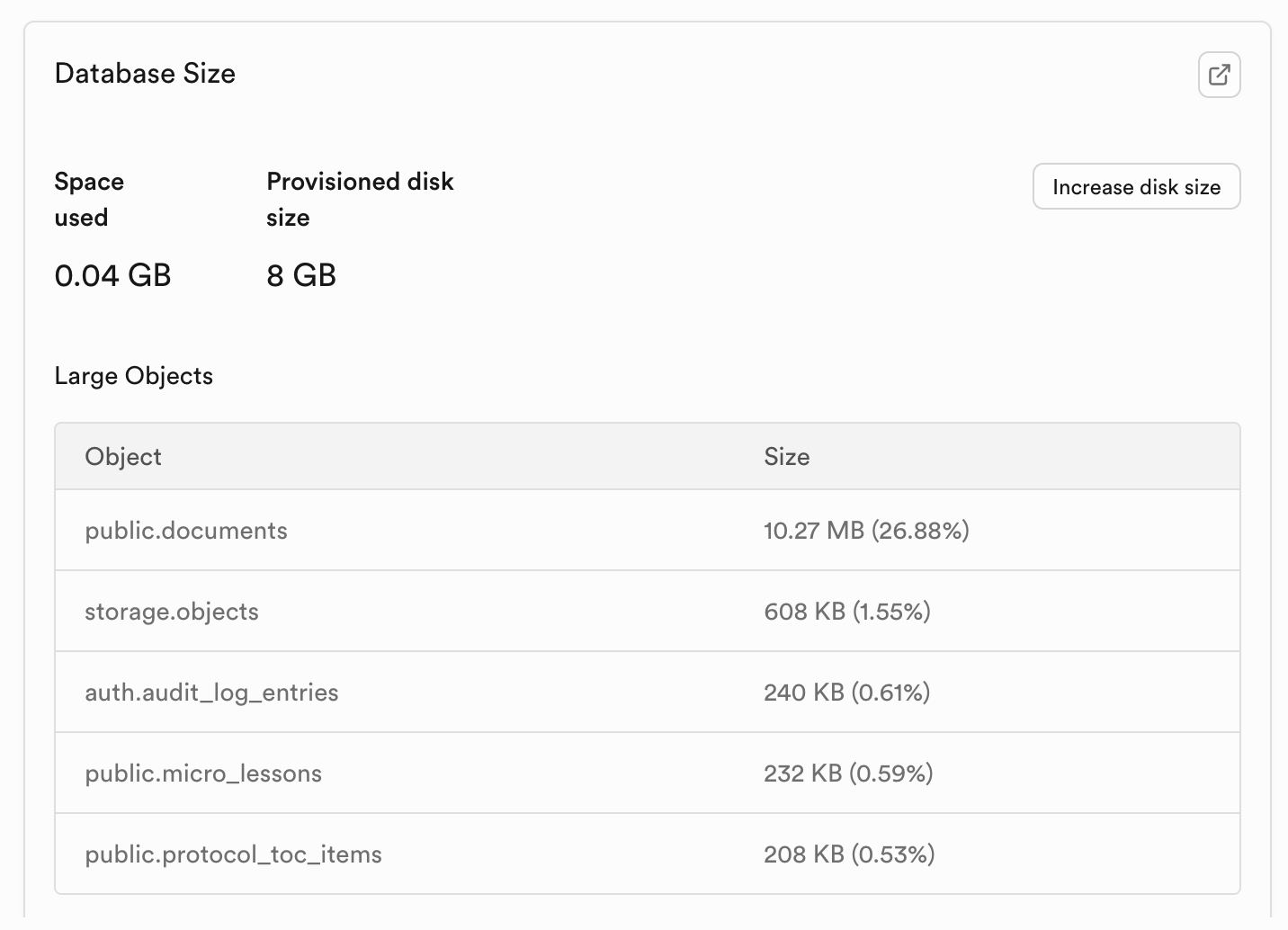Click the Provisioned disk size label

360,199
